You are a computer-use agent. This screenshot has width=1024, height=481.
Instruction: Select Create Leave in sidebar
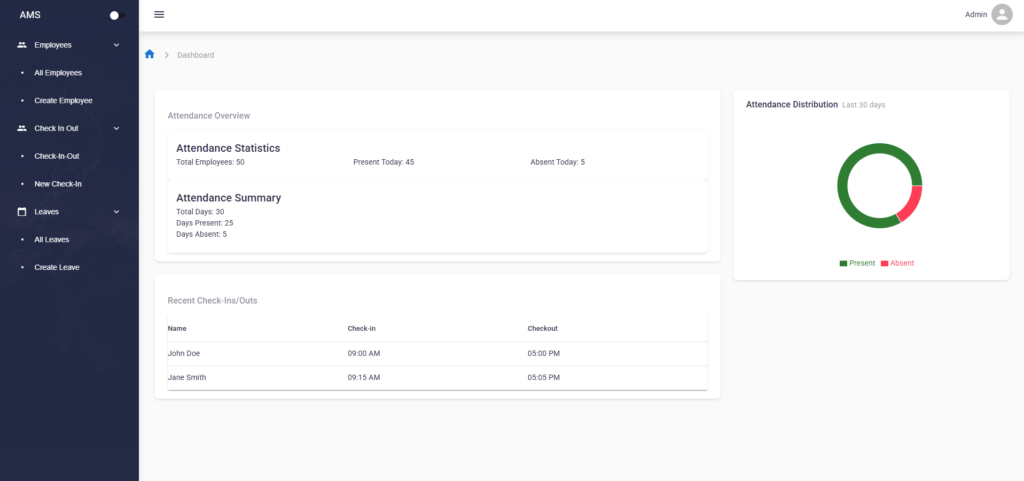tap(57, 267)
